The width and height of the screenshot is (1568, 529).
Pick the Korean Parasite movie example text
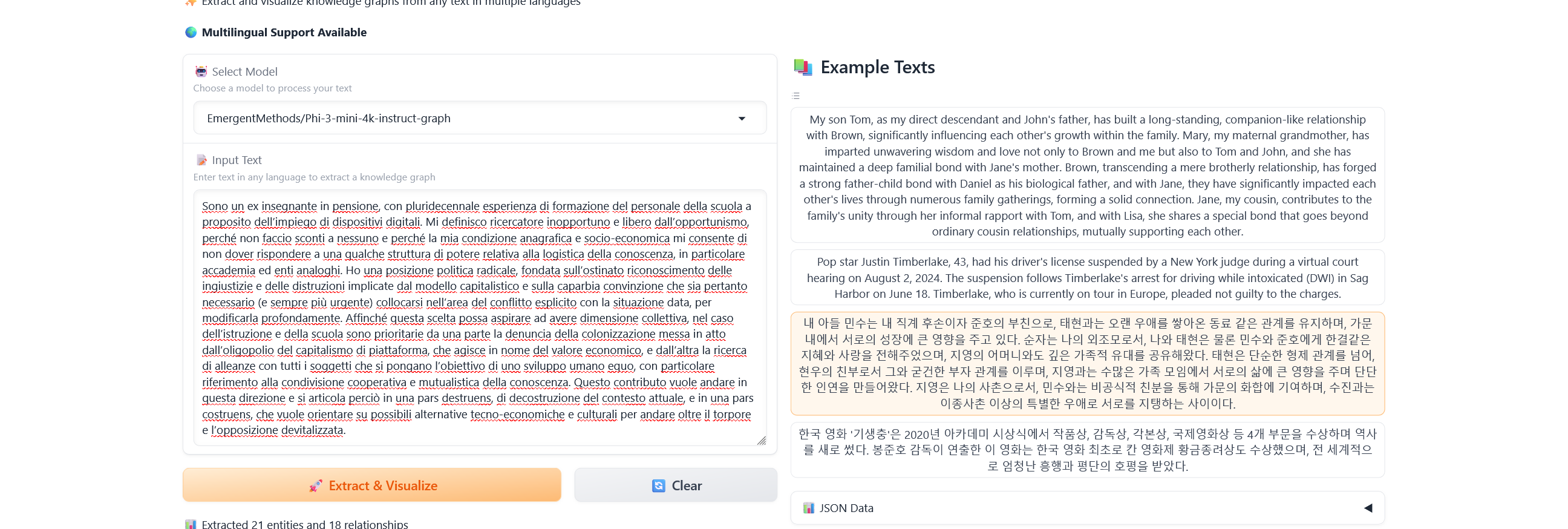[x=1087, y=449]
